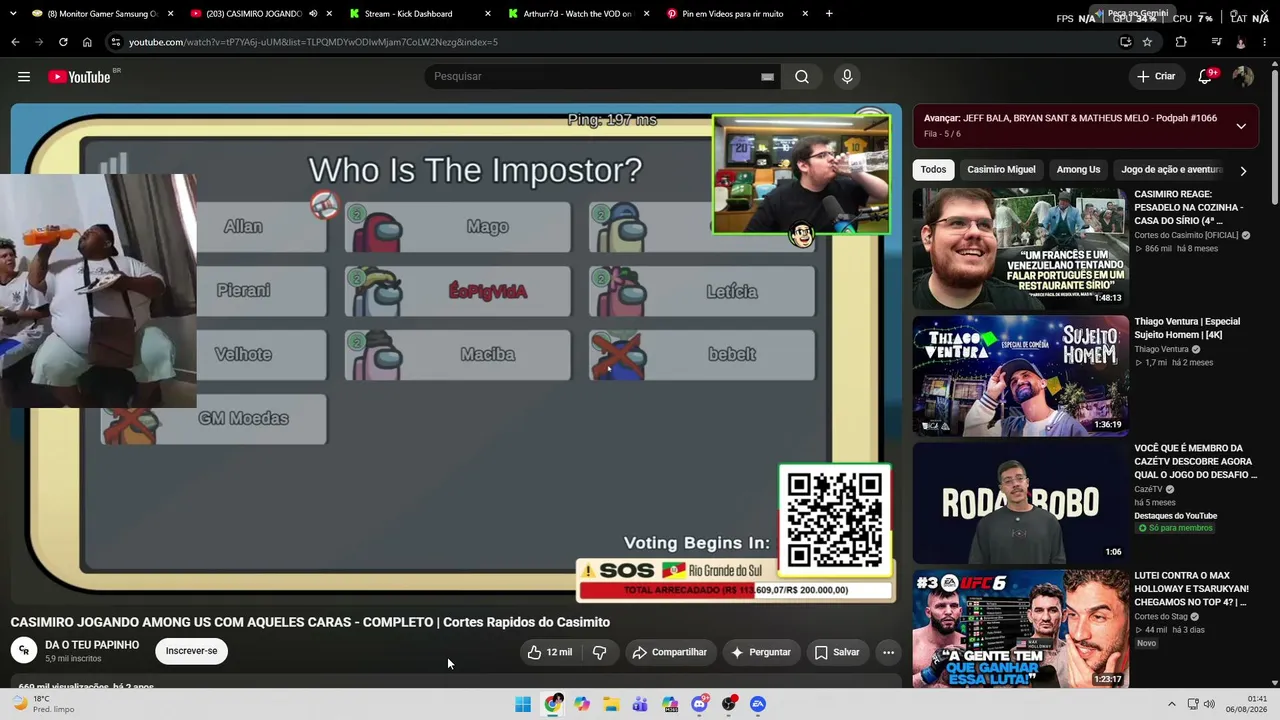Open the YouTube guide hamburger menu
This screenshot has height=720, width=1280.
point(24,77)
